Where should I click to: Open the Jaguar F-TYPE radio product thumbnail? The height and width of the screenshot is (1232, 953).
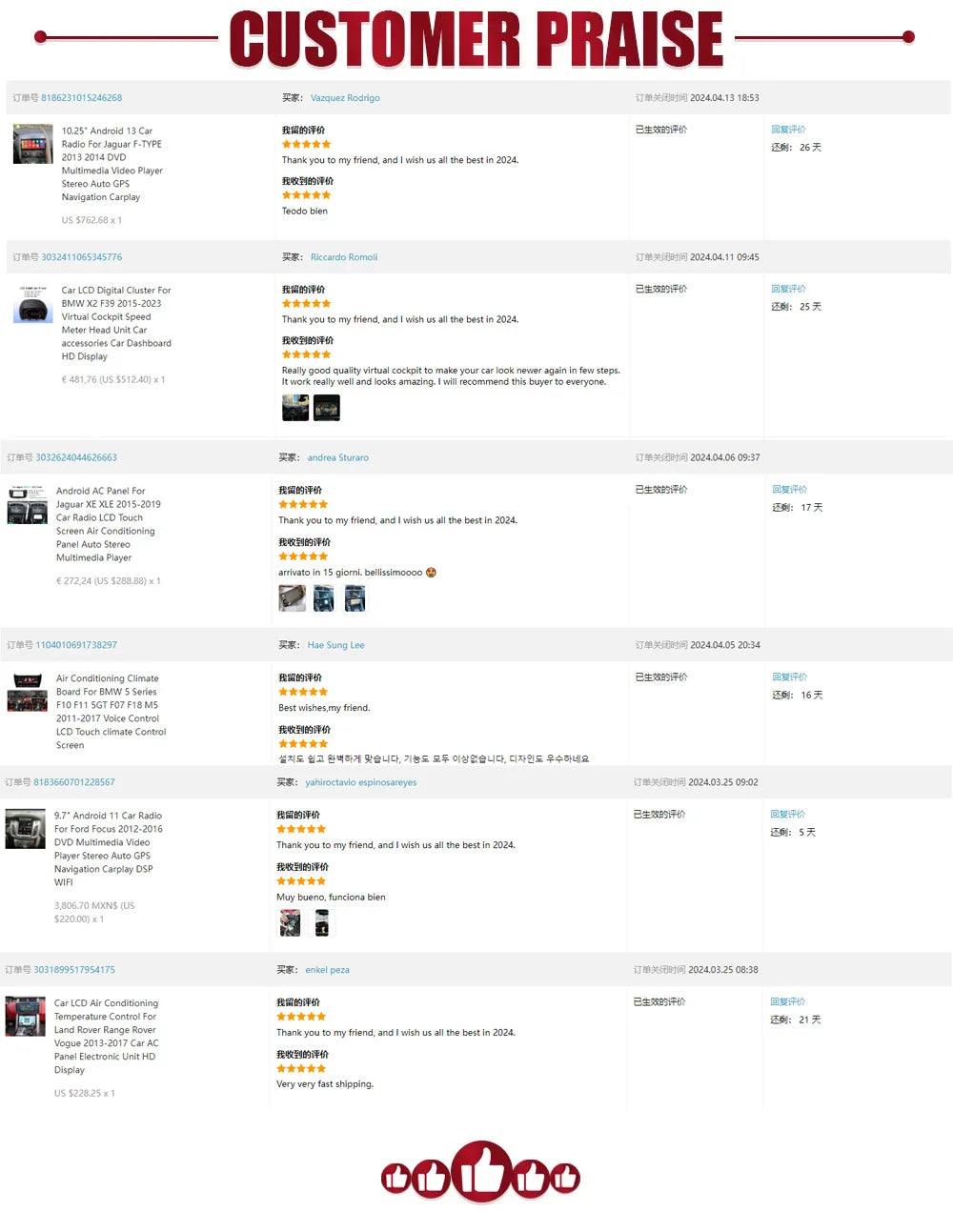click(x=32, y=144)
